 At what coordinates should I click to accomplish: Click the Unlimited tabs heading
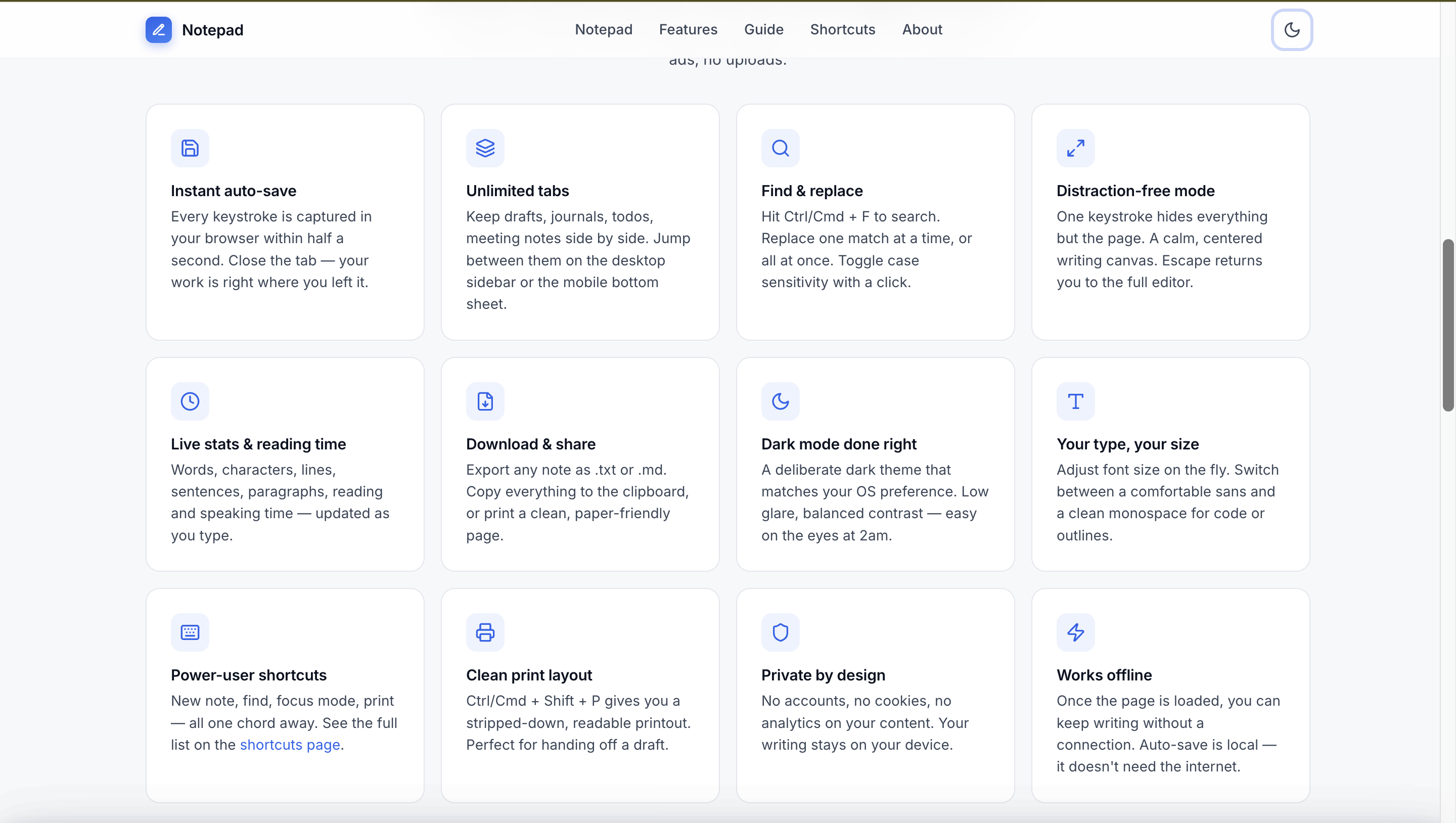(x=517, y=191)
